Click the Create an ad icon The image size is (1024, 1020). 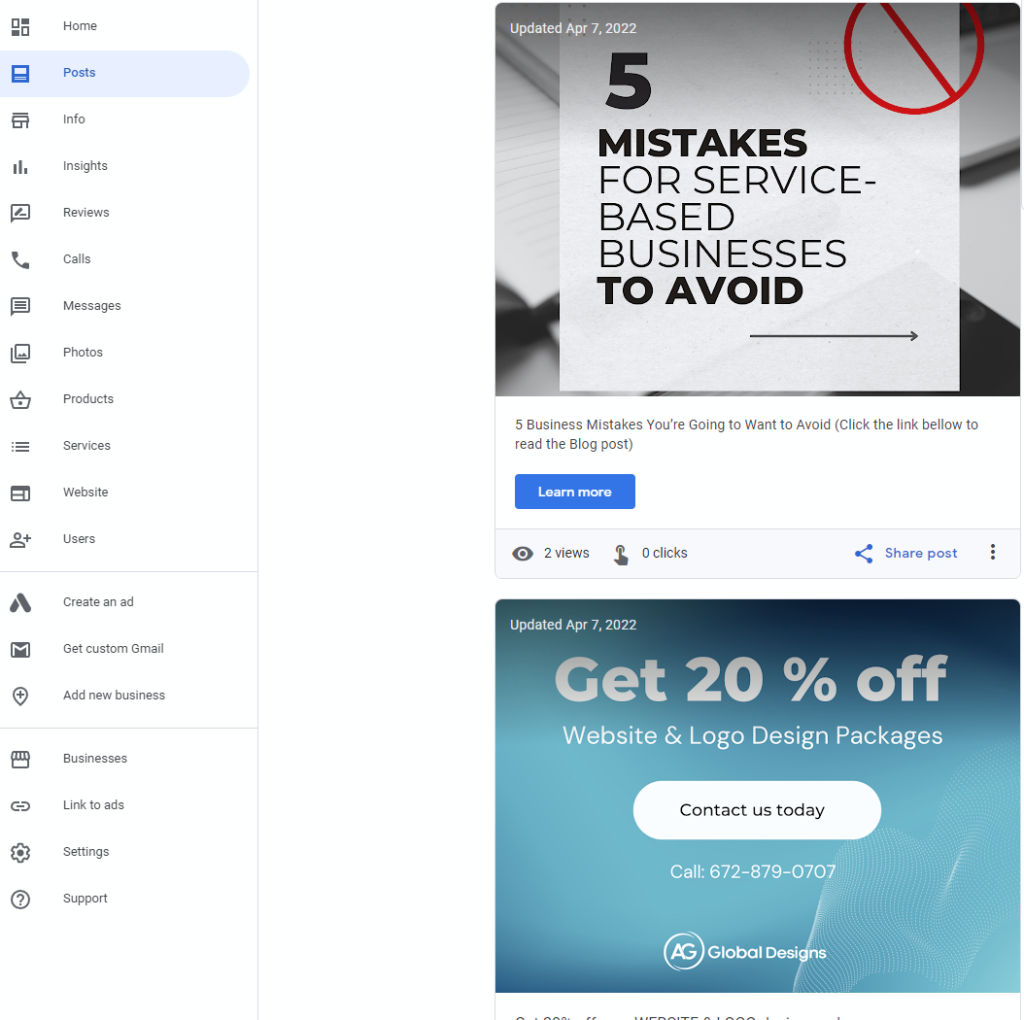(x=20, y=603)
